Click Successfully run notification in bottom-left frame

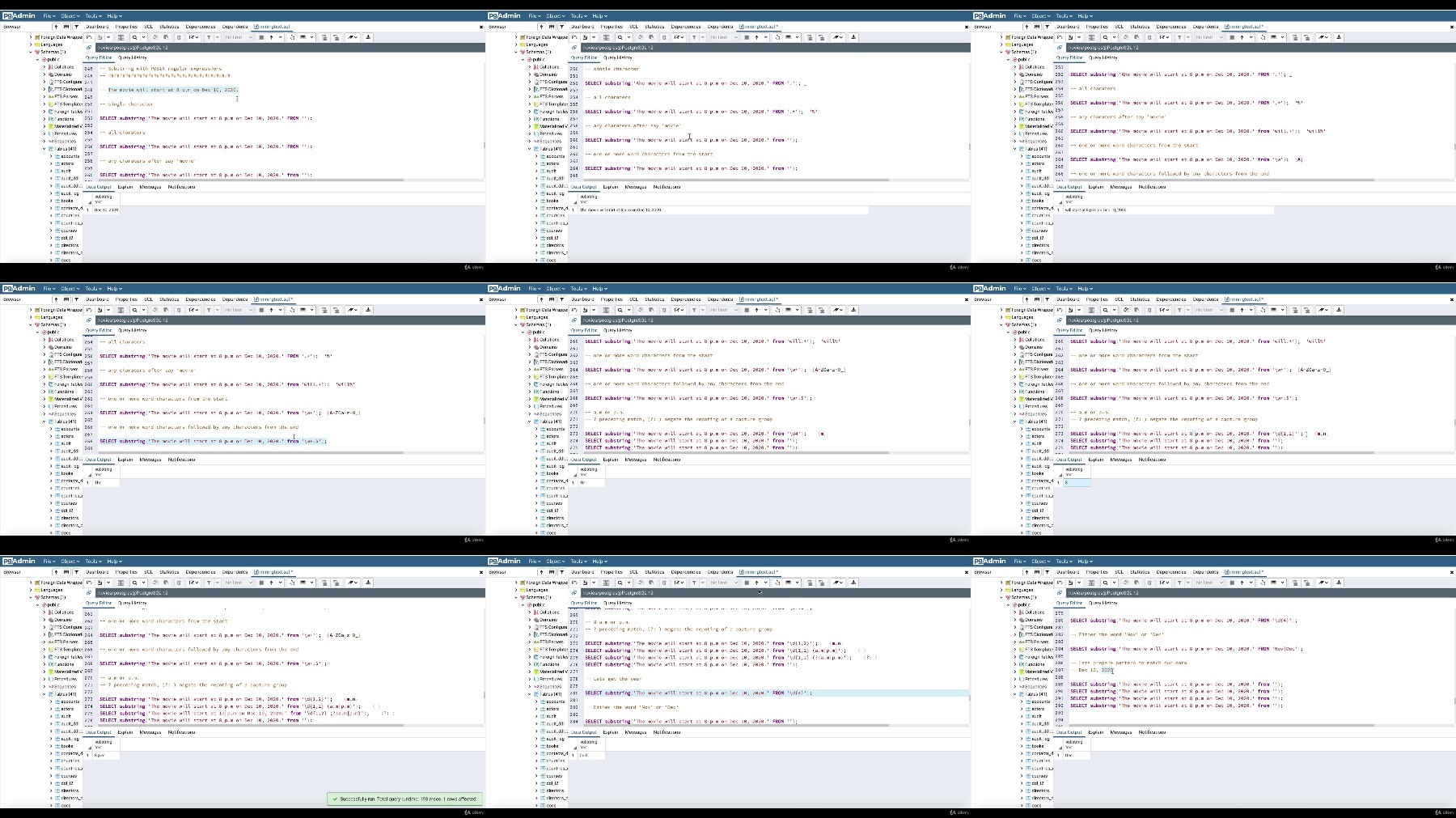(x=404, y=799)
